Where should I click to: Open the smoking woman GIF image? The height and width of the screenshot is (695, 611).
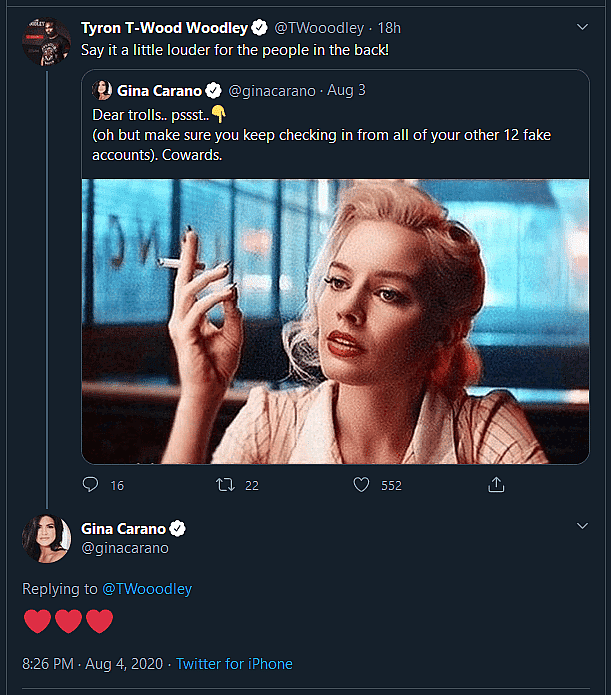click(334, 321)
